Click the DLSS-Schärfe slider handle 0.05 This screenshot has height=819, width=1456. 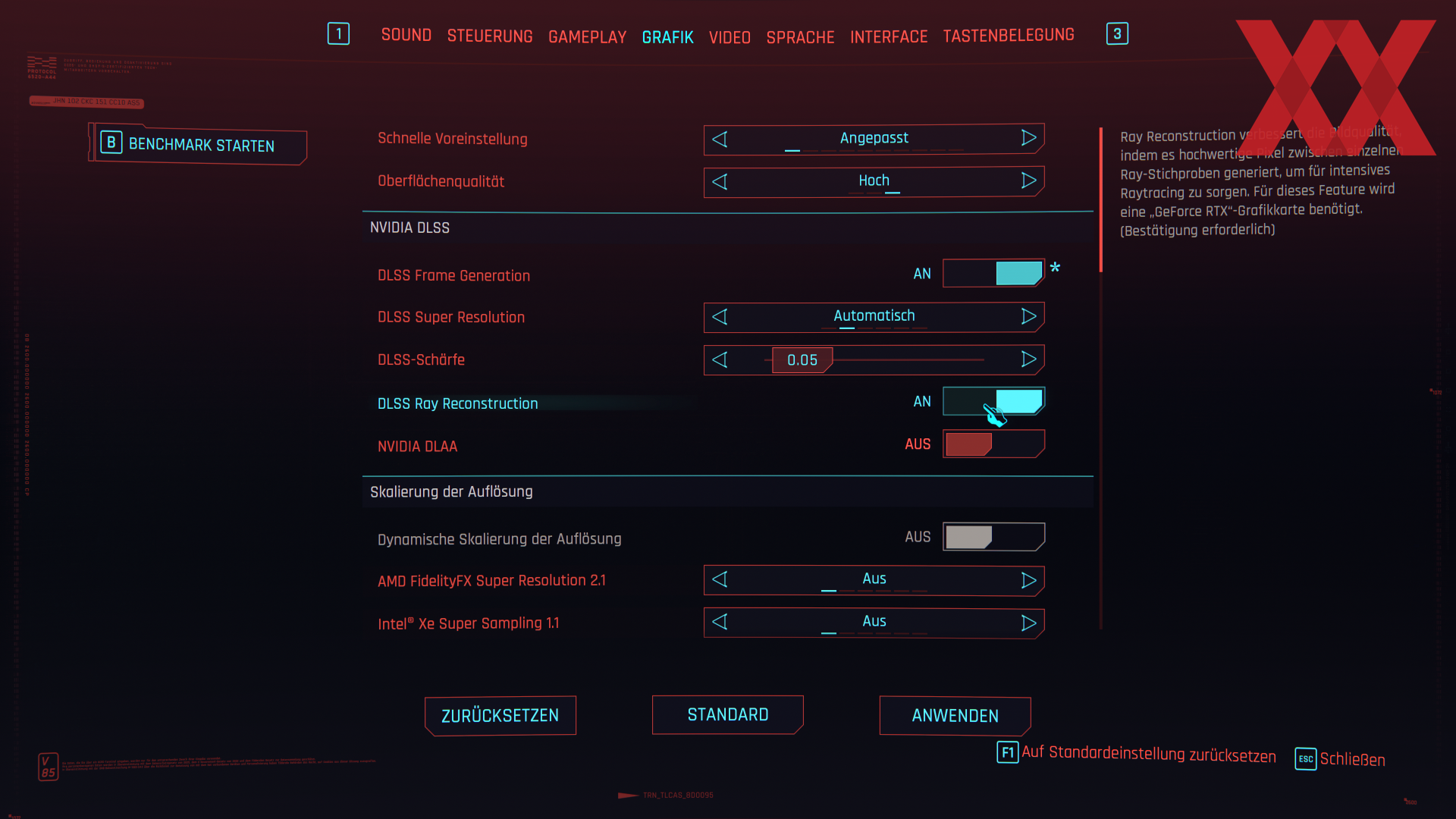click(x=802, y=359)
